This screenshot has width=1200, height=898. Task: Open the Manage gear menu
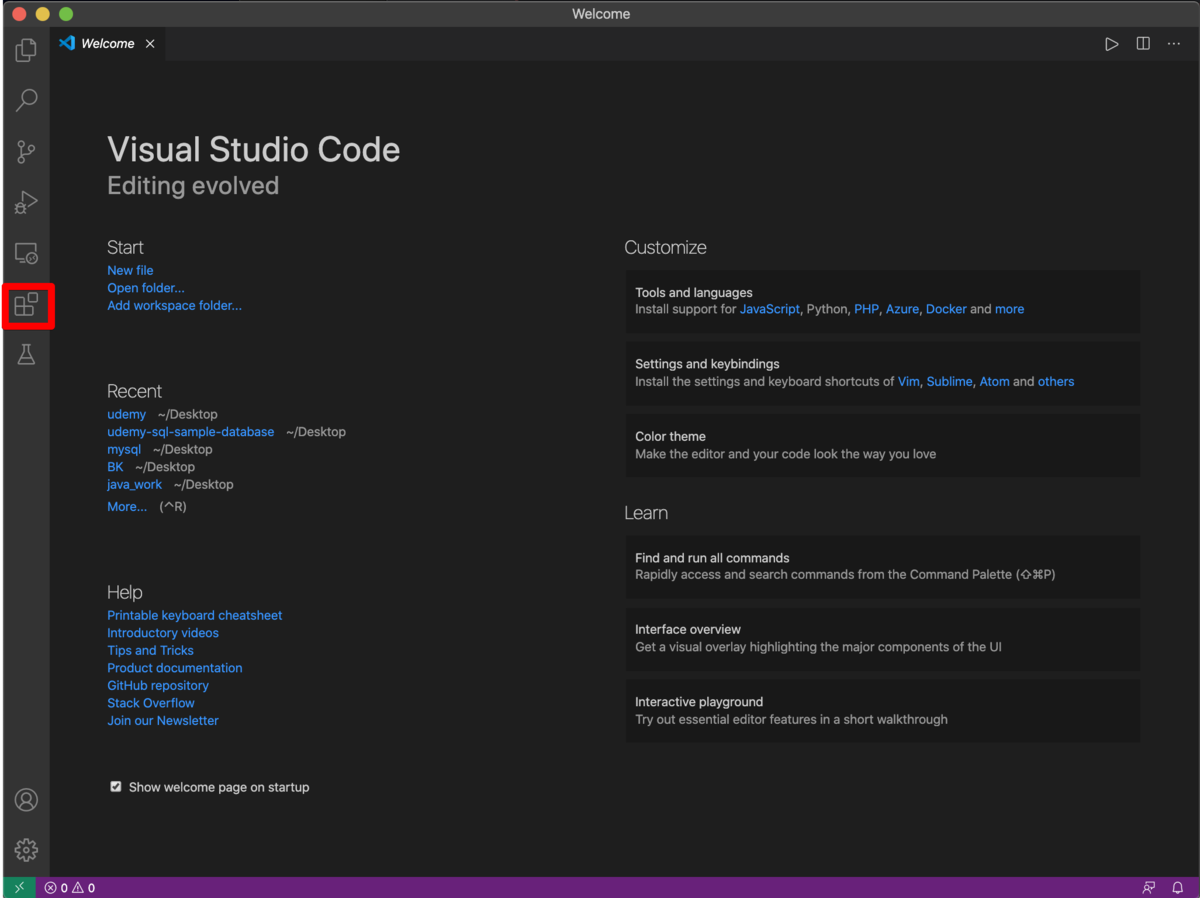point(26,849)
